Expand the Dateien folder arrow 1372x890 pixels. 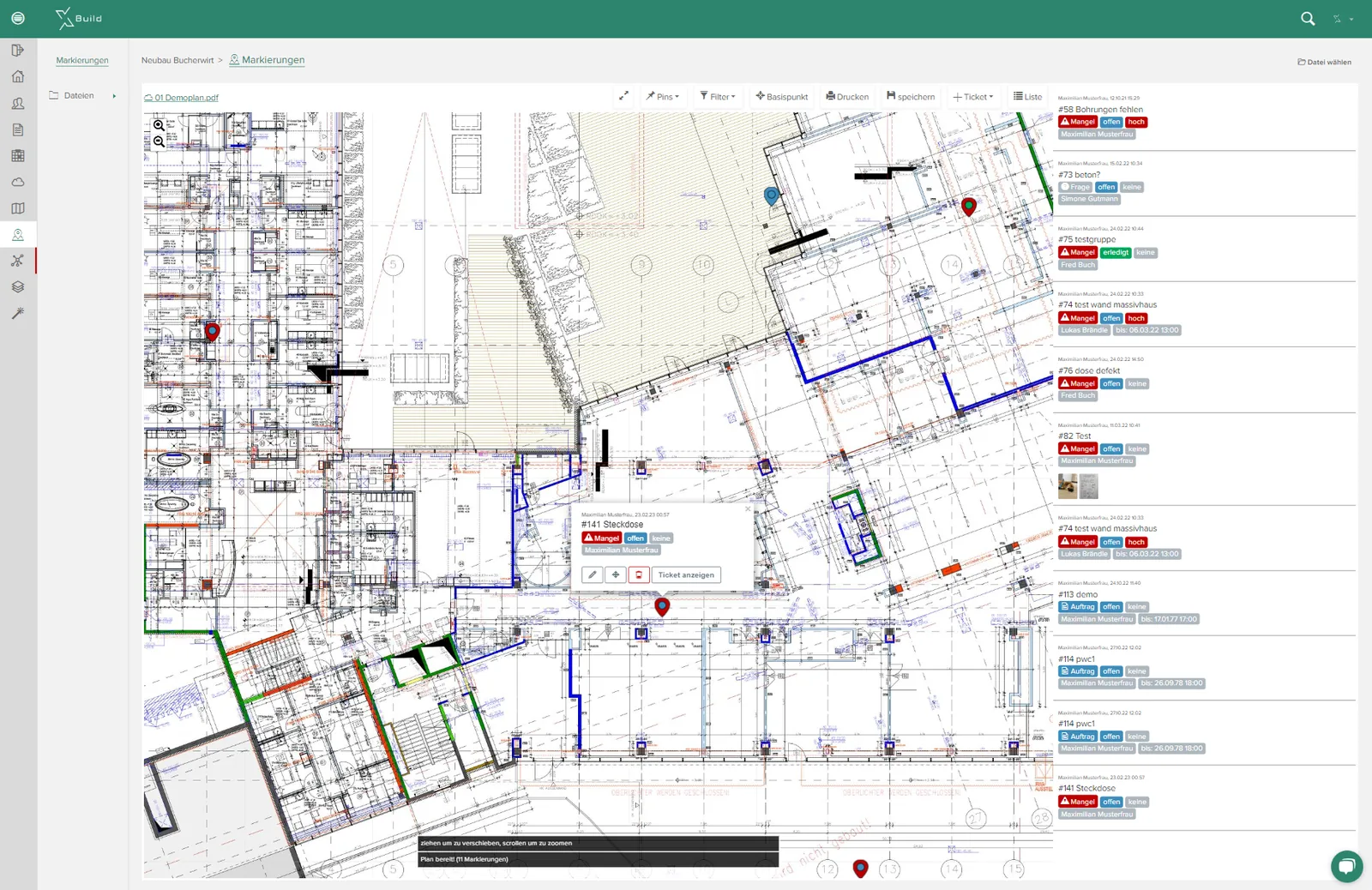click(x=114, y=96)
